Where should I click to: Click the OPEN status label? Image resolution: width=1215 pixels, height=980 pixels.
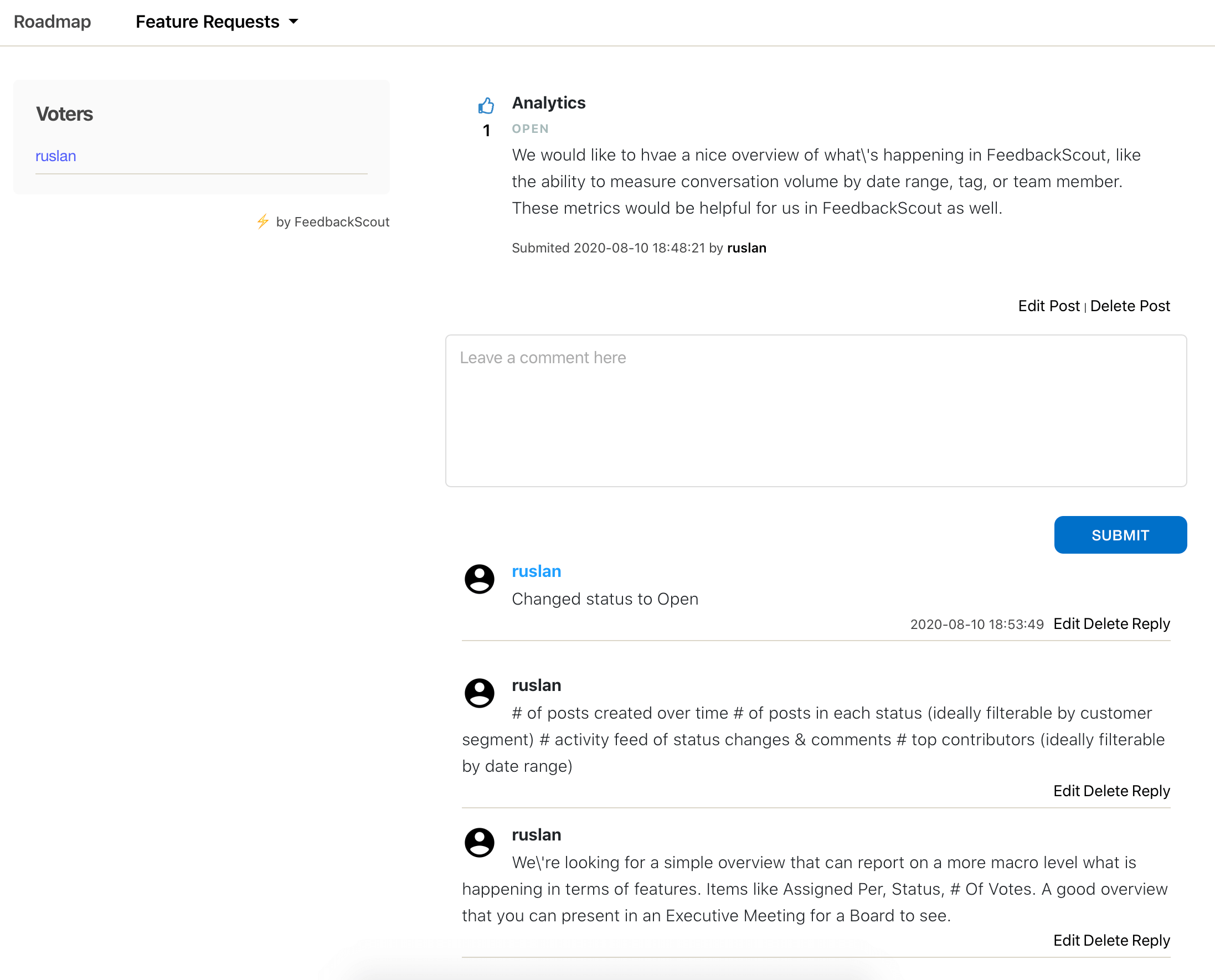530,128
